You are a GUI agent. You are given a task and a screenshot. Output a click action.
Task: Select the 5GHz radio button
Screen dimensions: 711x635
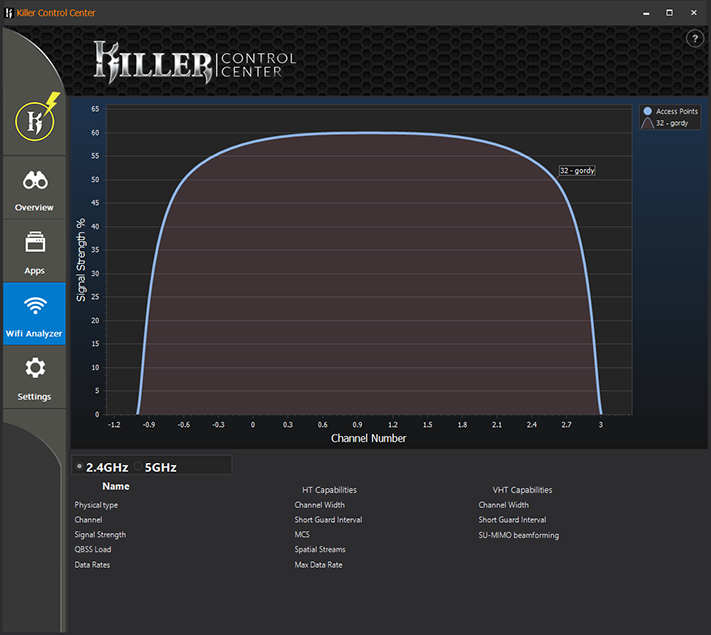tap(138, 466)
